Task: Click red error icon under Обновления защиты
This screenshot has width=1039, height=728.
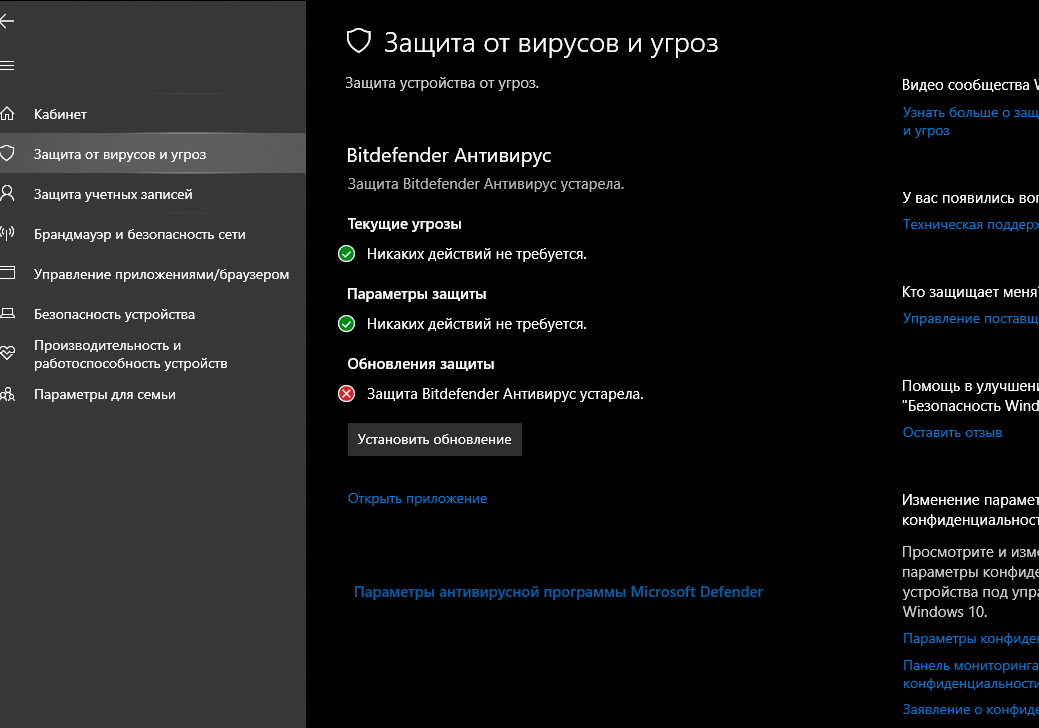Action: [347, 393]
